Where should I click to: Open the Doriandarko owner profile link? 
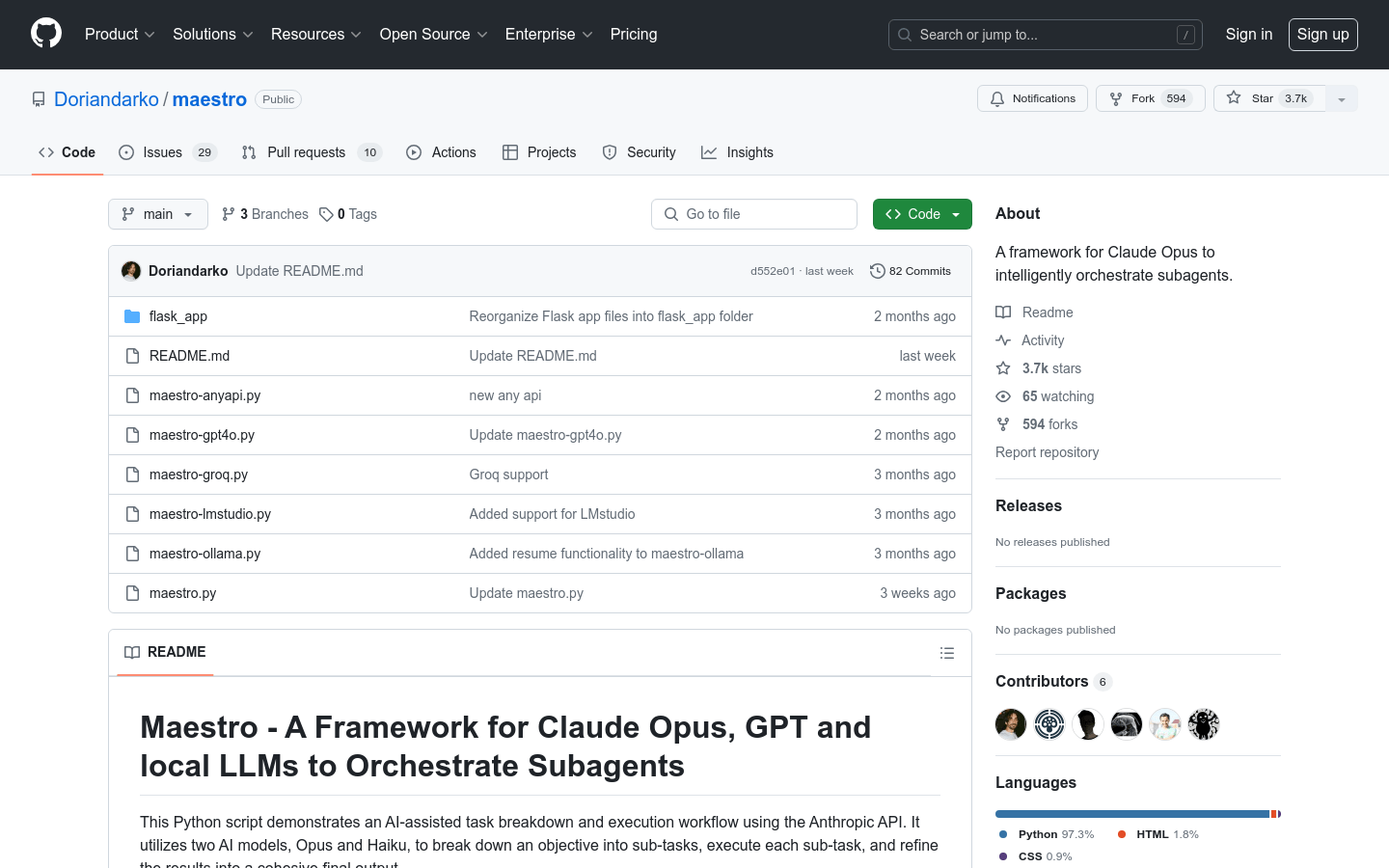click(x=106, y=99)
